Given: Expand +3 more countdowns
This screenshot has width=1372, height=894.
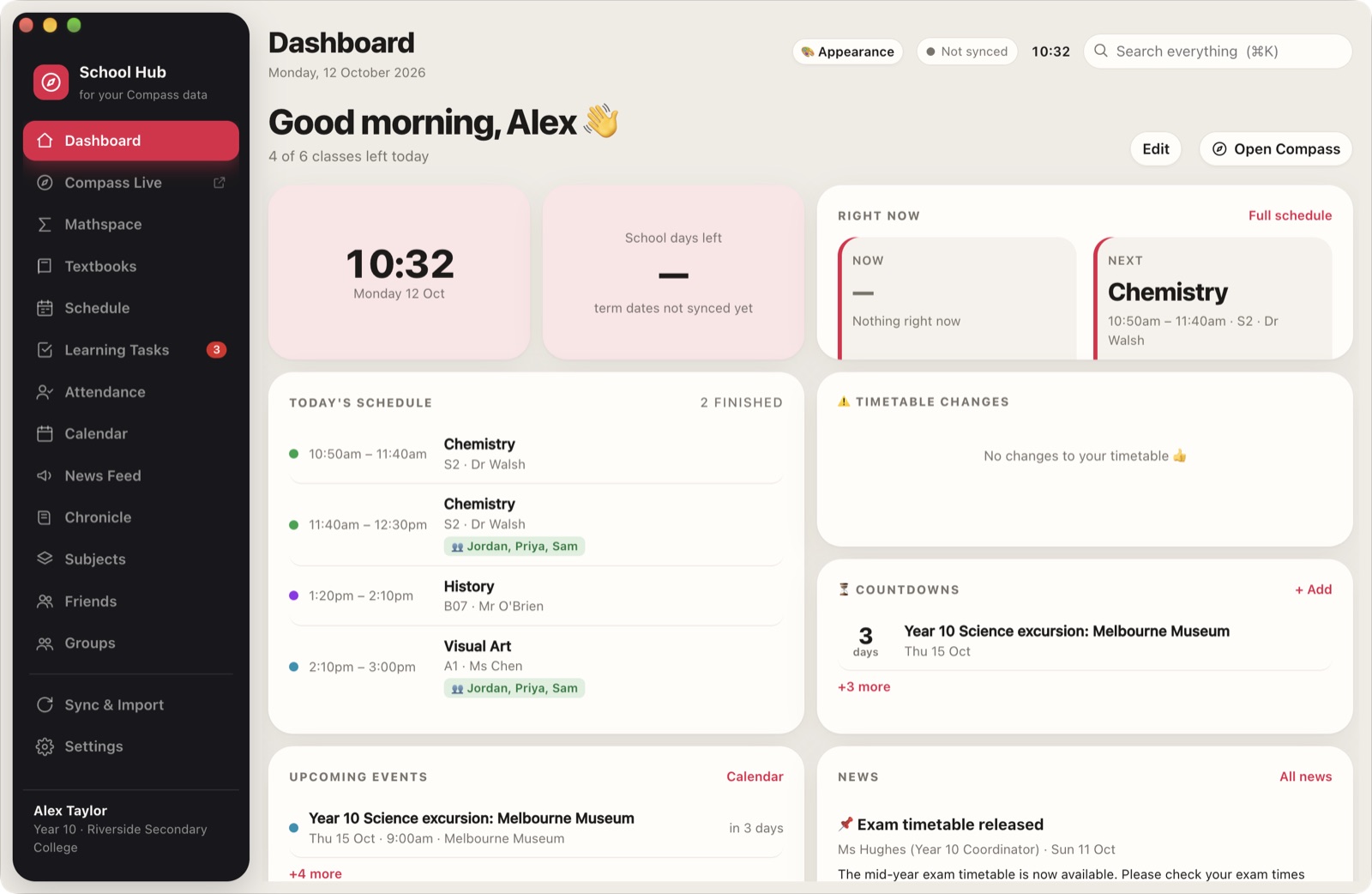Looking at the screenshot, I should 864,686.
